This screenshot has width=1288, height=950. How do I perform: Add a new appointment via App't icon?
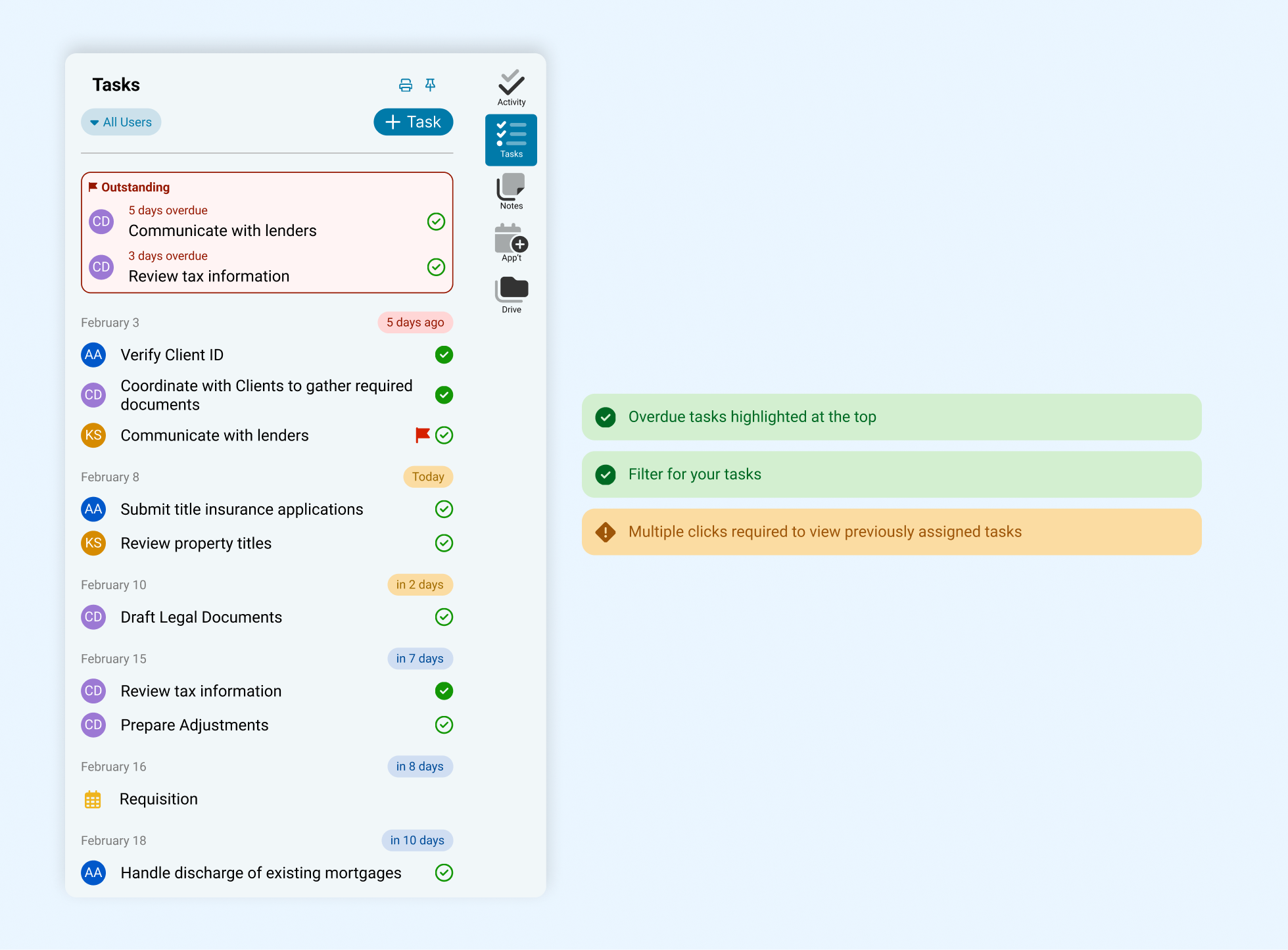point(511,243)
